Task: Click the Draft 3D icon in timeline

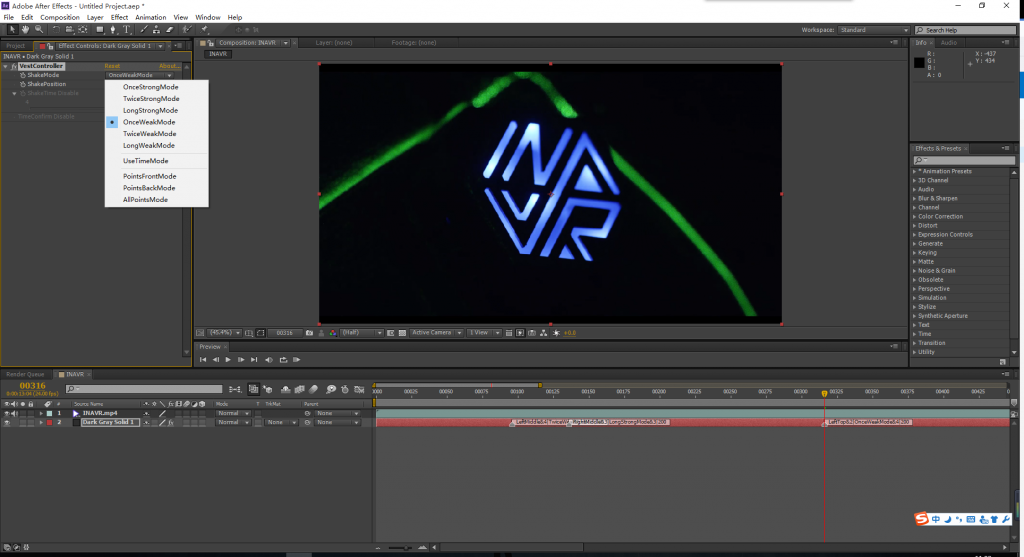Action: pos(268,389)
